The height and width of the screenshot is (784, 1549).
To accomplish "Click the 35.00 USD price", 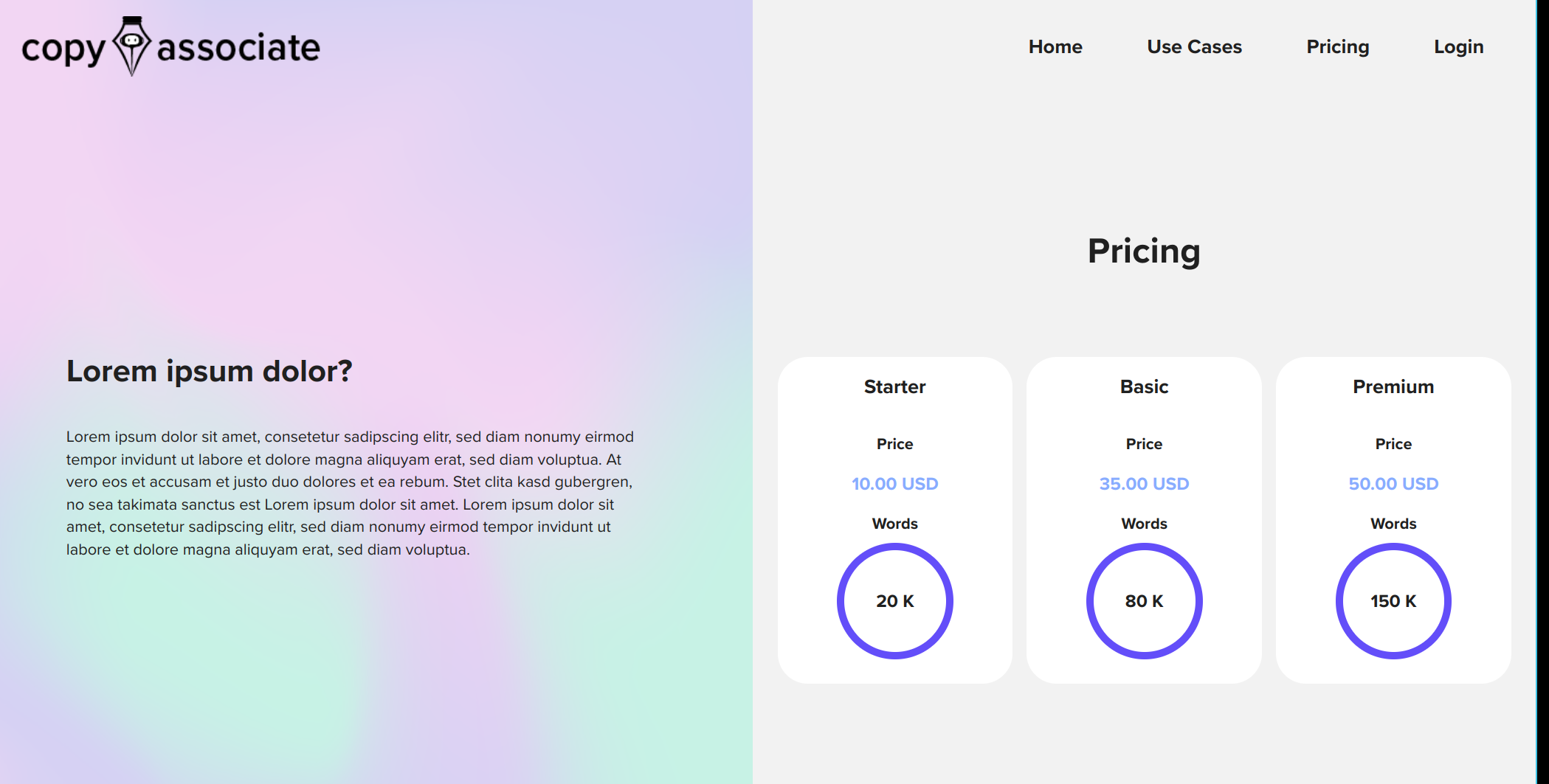I will click(x=1144, y=484).
